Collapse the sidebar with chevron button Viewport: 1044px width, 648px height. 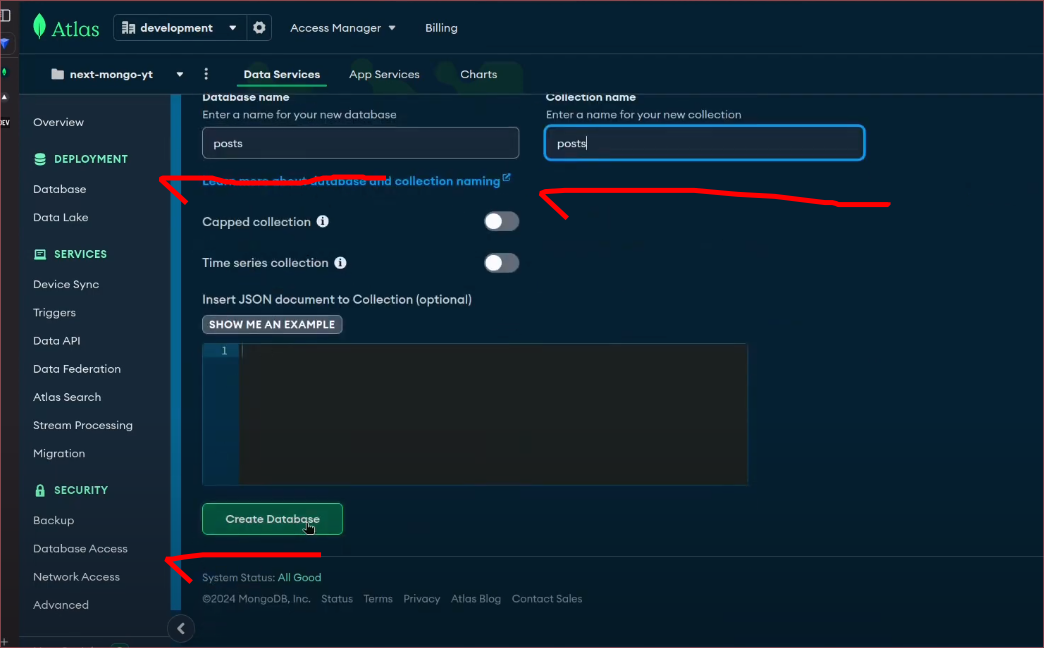[180, 628]
